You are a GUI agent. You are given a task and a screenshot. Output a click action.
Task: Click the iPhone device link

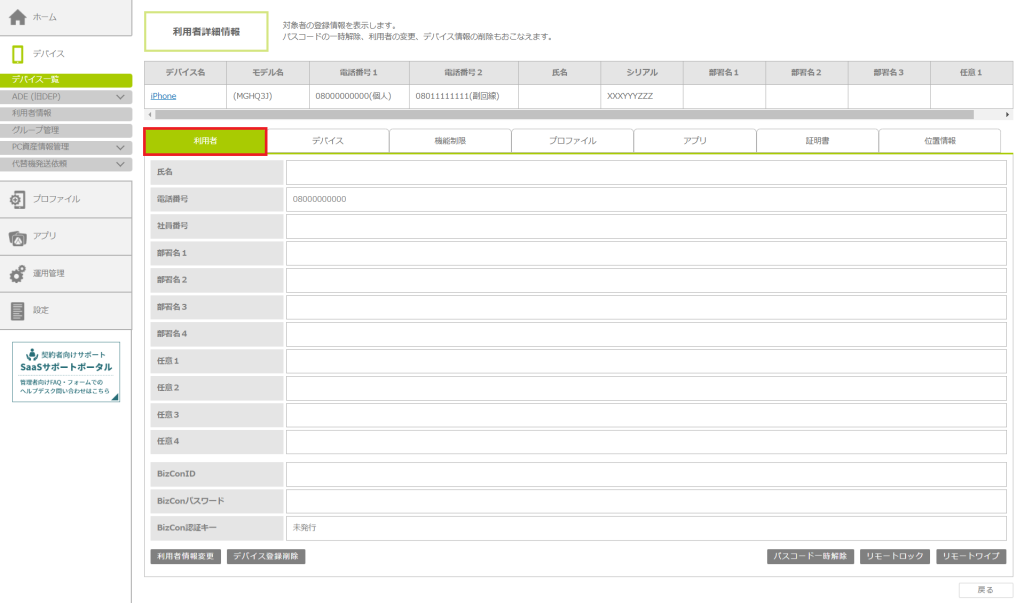(163, 96)
